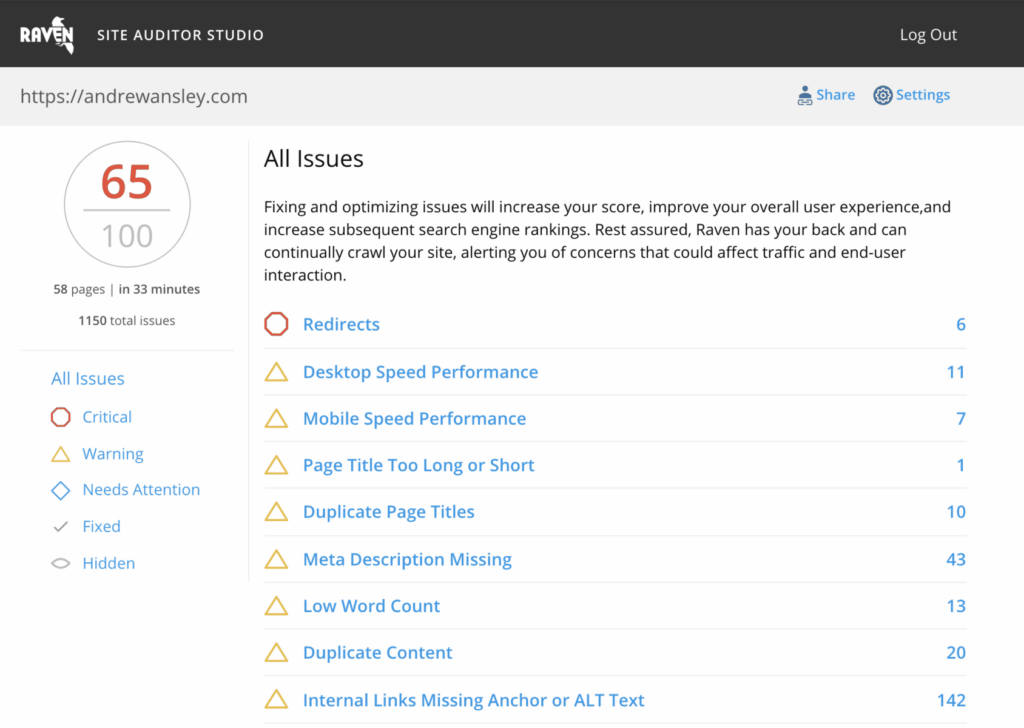
Task: Select the Needs Attention diamond icon
Action: 60,489
